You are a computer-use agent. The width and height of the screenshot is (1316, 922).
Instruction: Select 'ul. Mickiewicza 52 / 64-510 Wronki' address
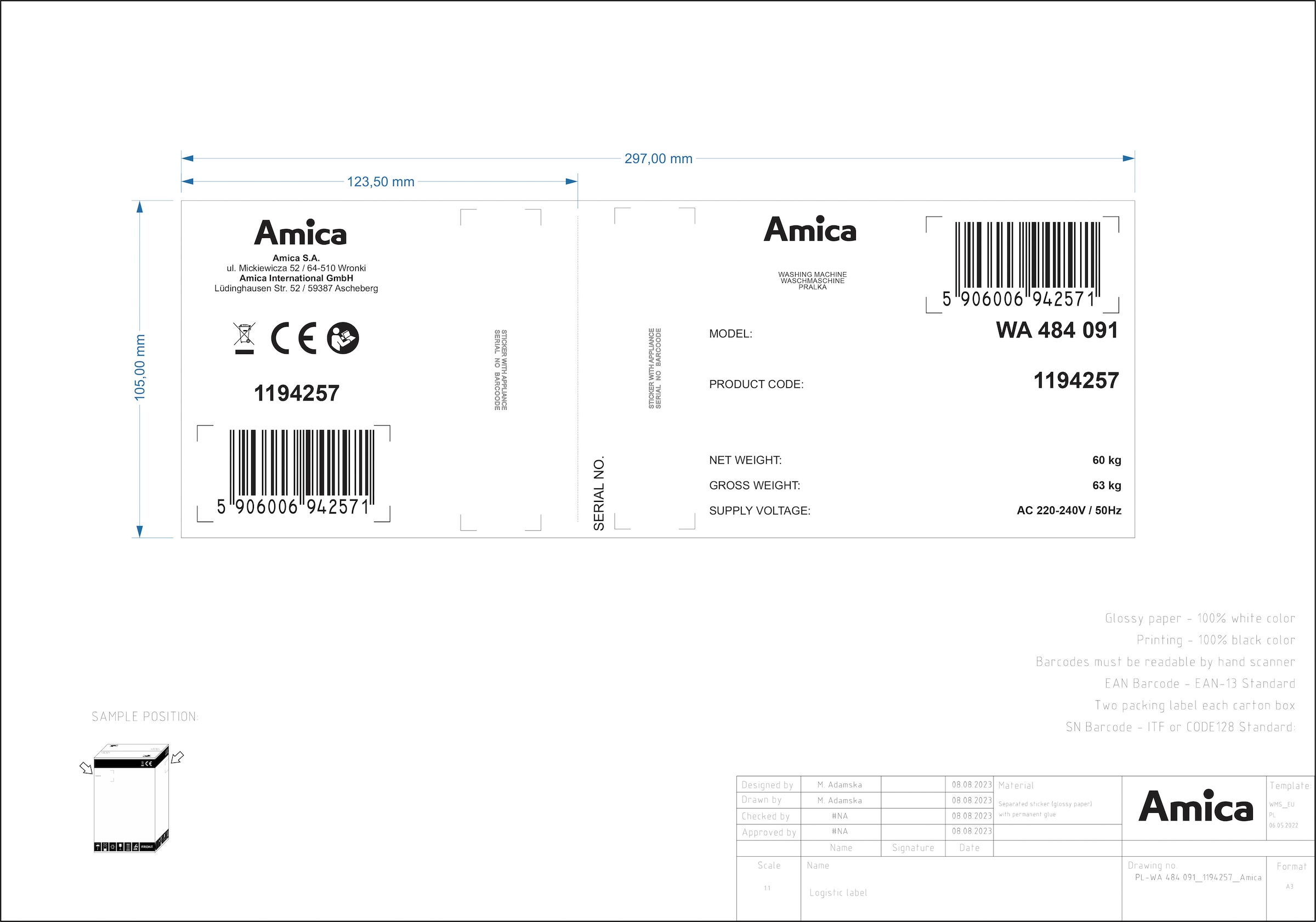(x=296, y=268)
